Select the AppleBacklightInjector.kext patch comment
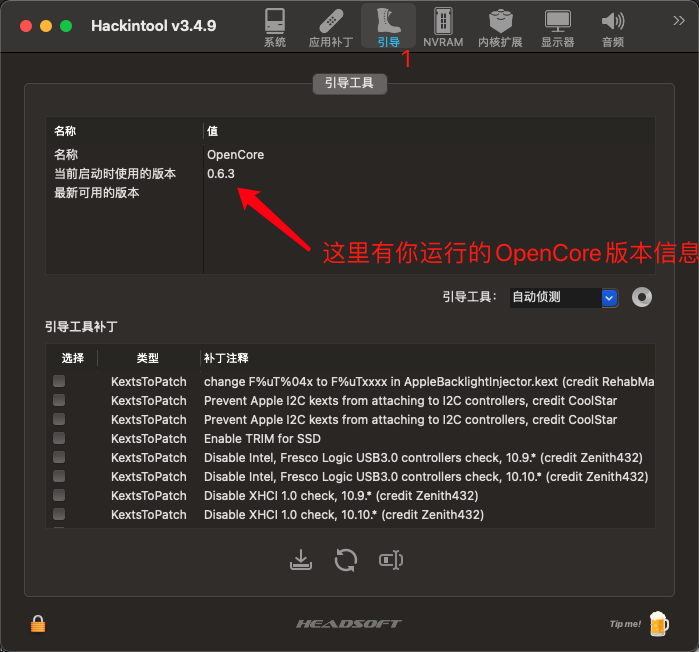Screen dimensions: 699x652 [429, 382]
